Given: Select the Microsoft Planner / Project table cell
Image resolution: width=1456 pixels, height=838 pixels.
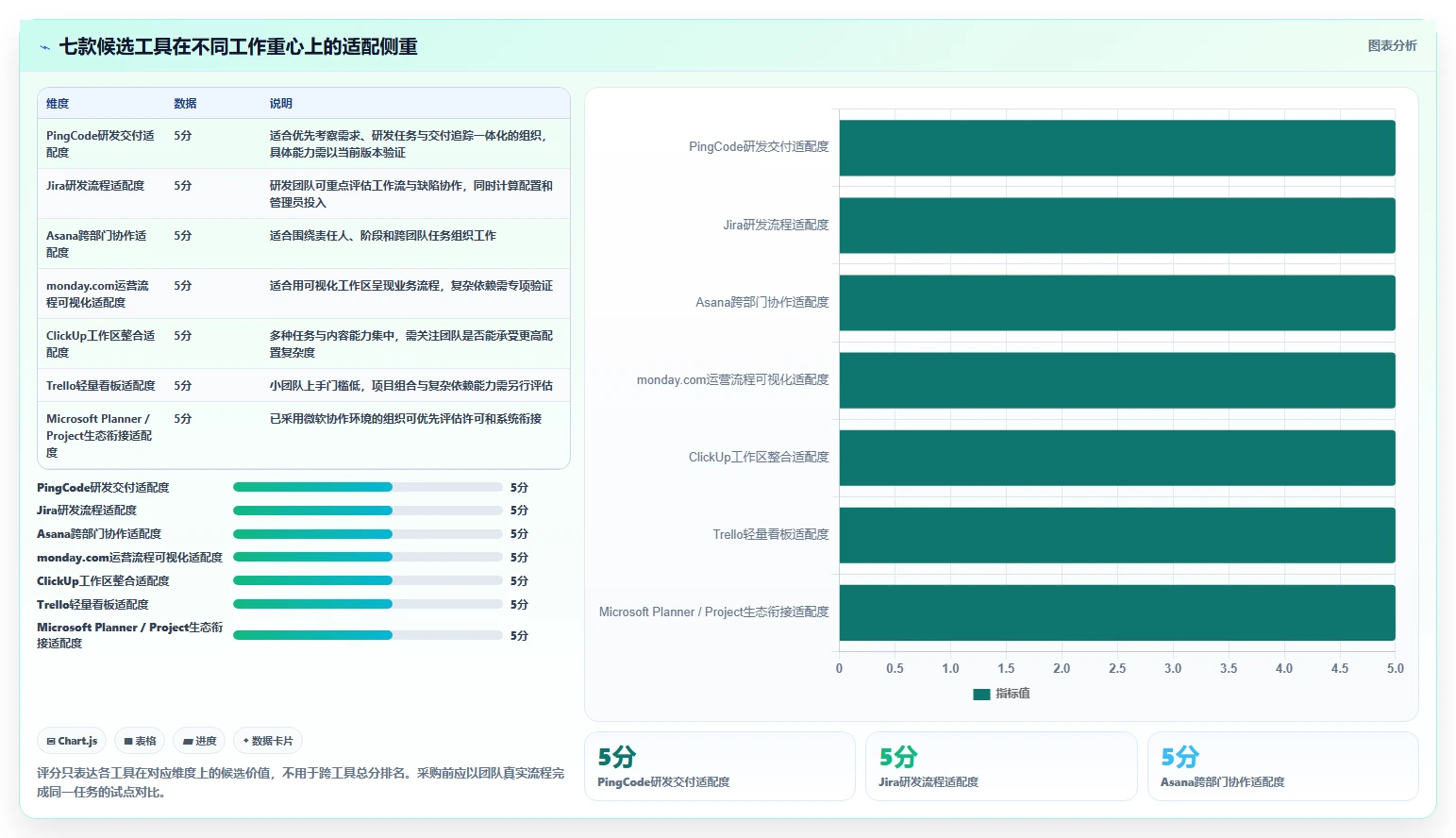Looking at the screenshot, I should click(x=101, y=435).
